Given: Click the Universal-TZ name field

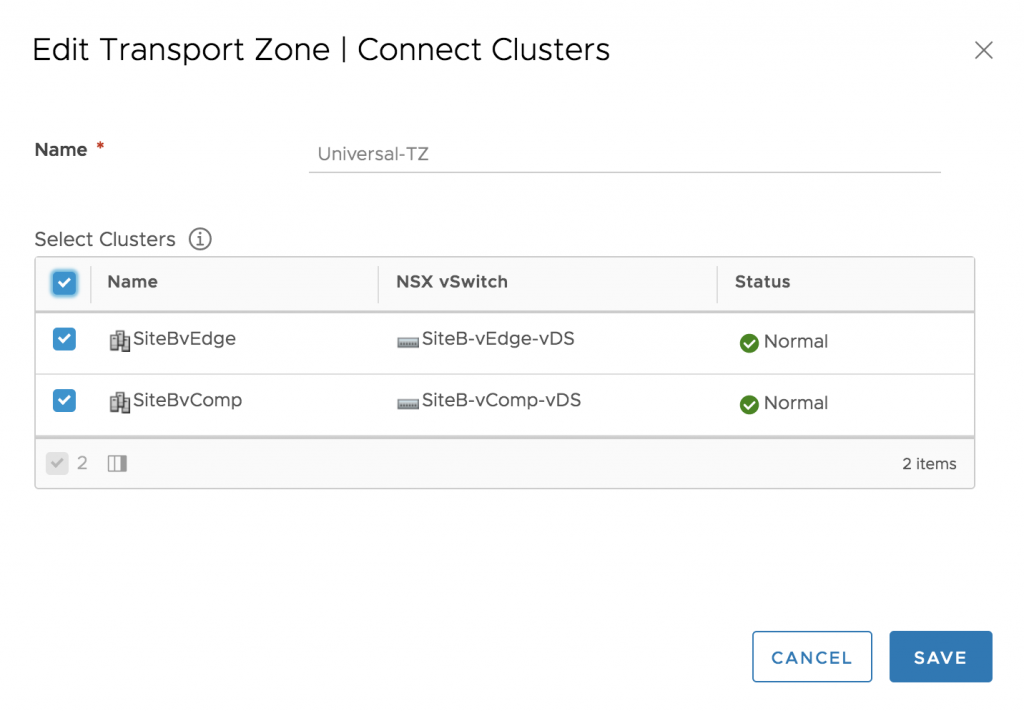Looking at the screenshot, I should point(624,154).
